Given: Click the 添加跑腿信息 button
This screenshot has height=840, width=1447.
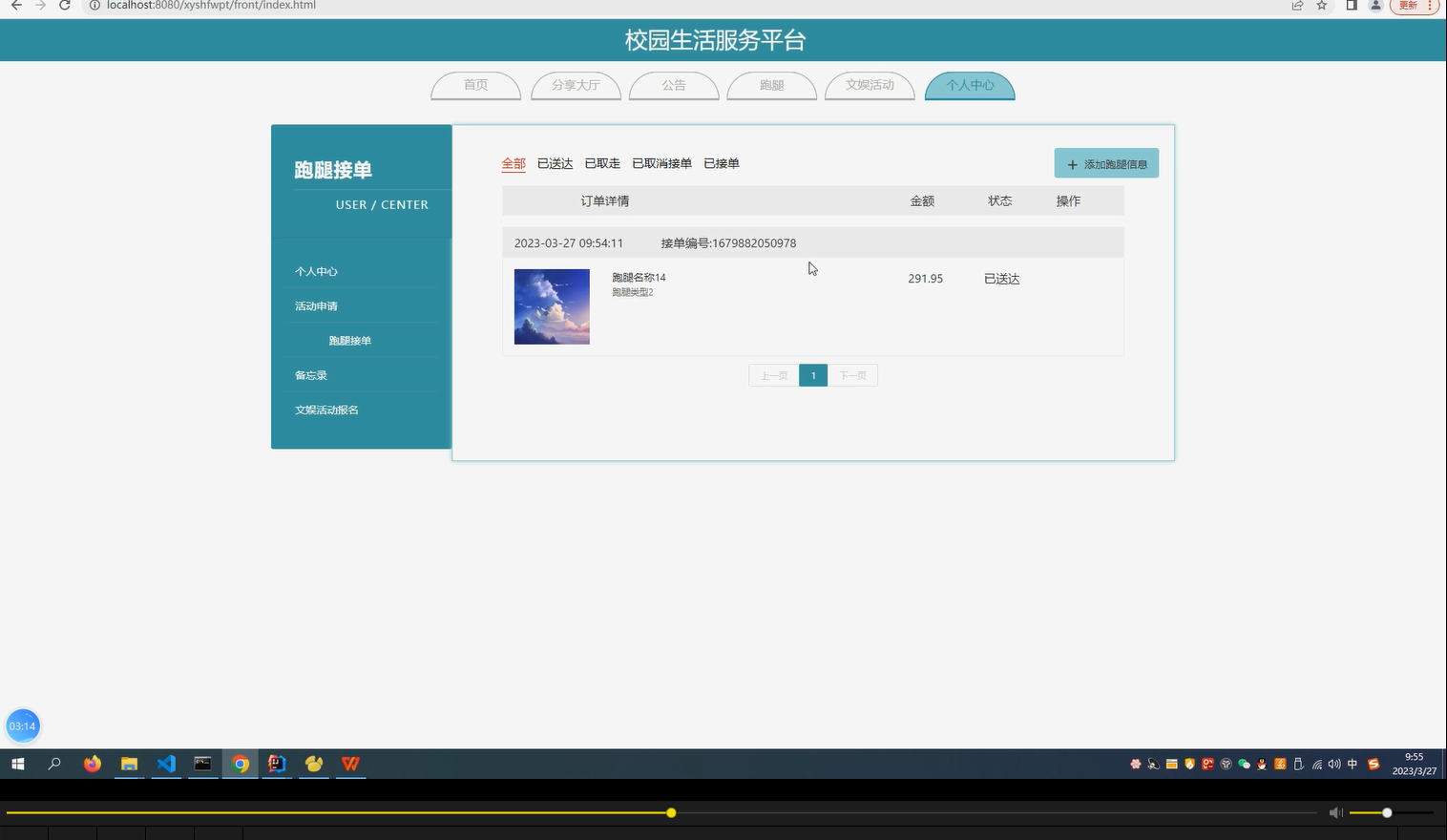Looking at the screenshot, I should 1106,163.
